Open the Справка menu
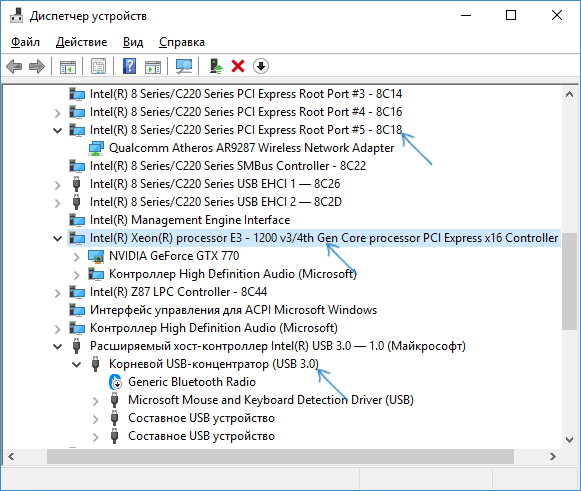This screenshot has width=581, height=491. pos(182,42)
